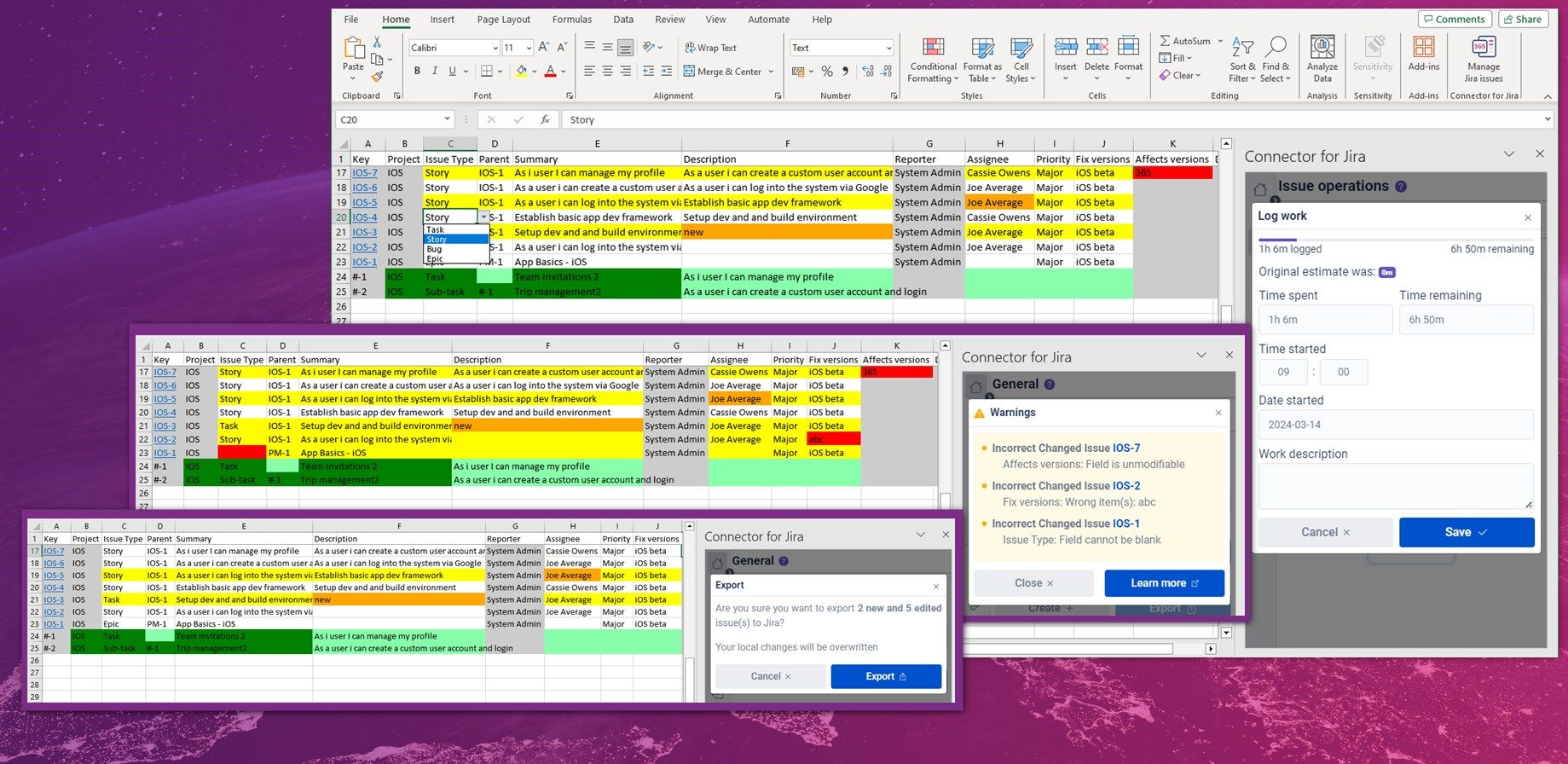Open the font size dropdown
The height and width of the screenshot is (764, 1568).
tap(529, 48)
